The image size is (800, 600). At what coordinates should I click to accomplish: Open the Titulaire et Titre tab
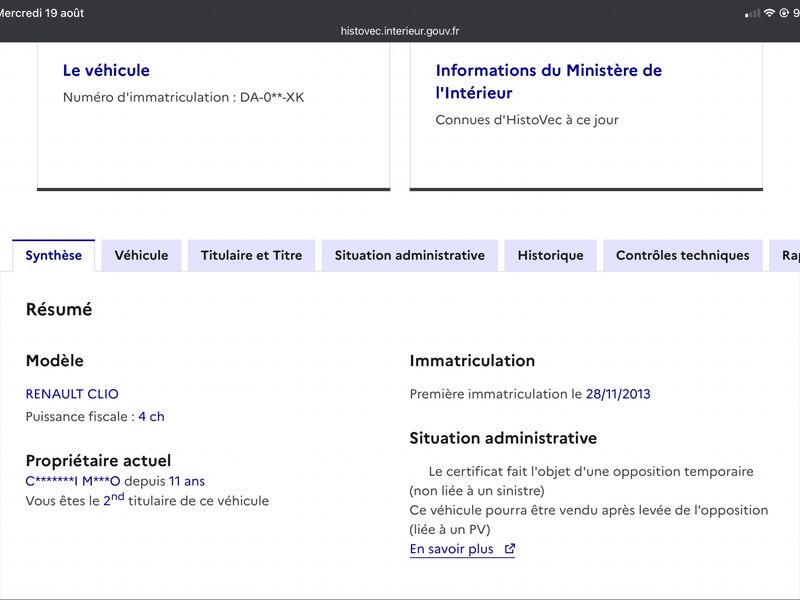[x=252, y=255]
